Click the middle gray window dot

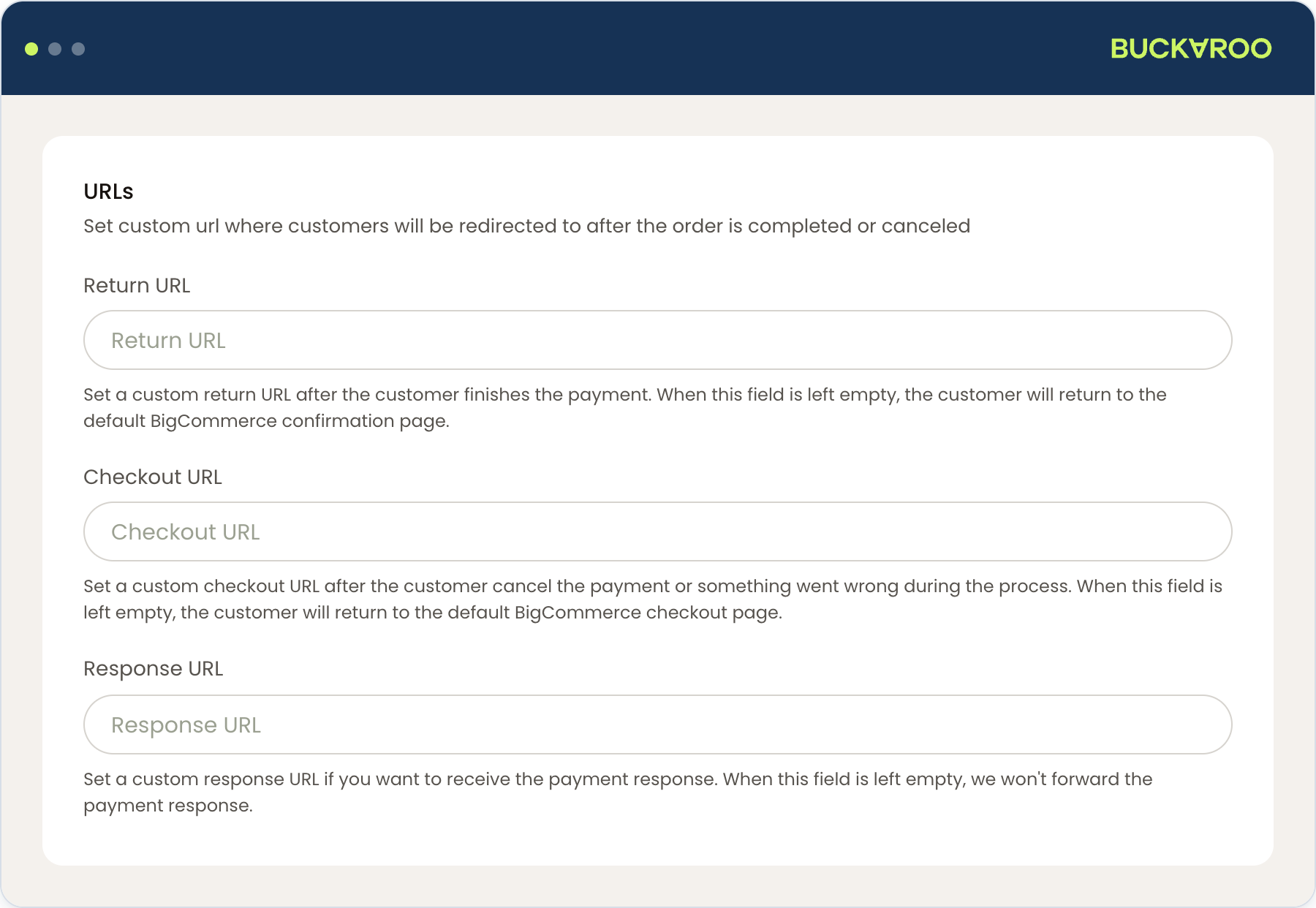55,49
